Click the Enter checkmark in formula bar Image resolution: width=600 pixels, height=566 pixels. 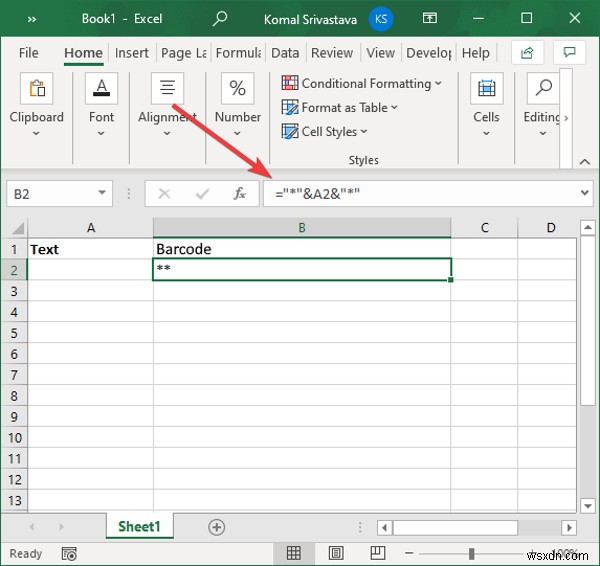tap(202, 194)
